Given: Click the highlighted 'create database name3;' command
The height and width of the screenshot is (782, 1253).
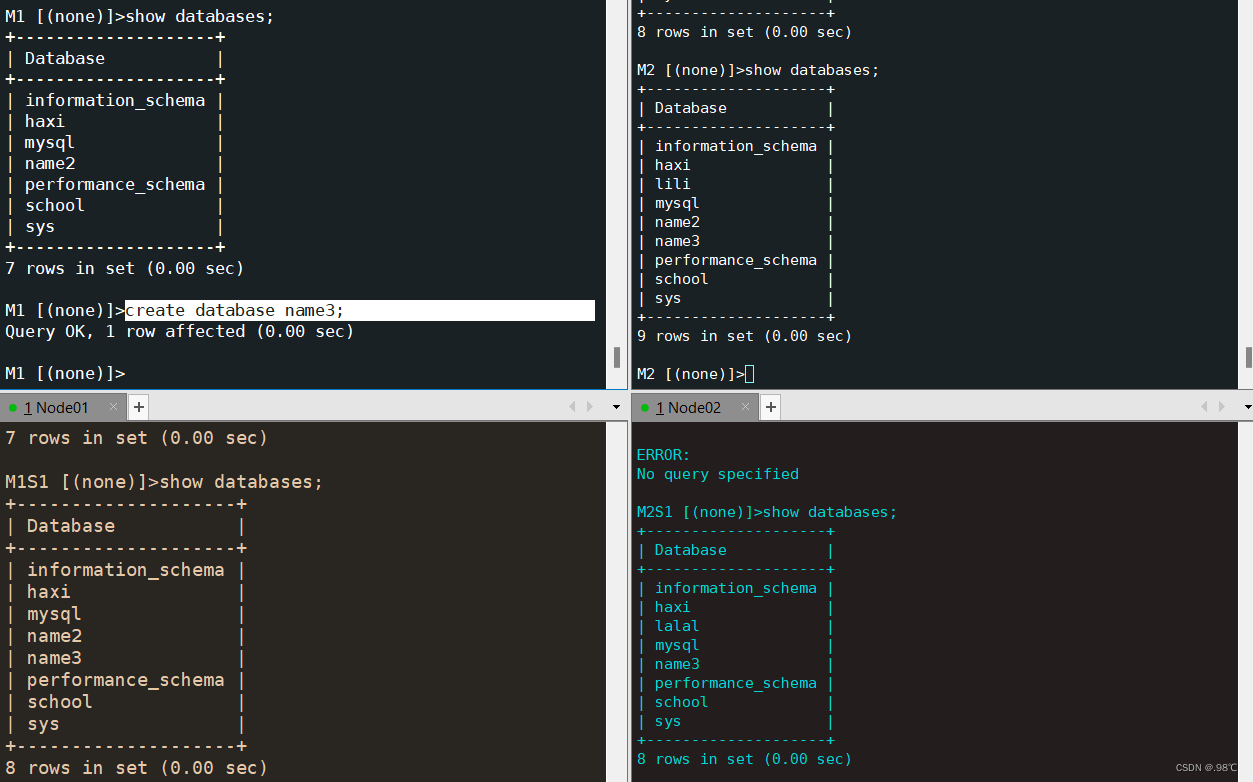Looking at the screenshot, I should 234,310.
